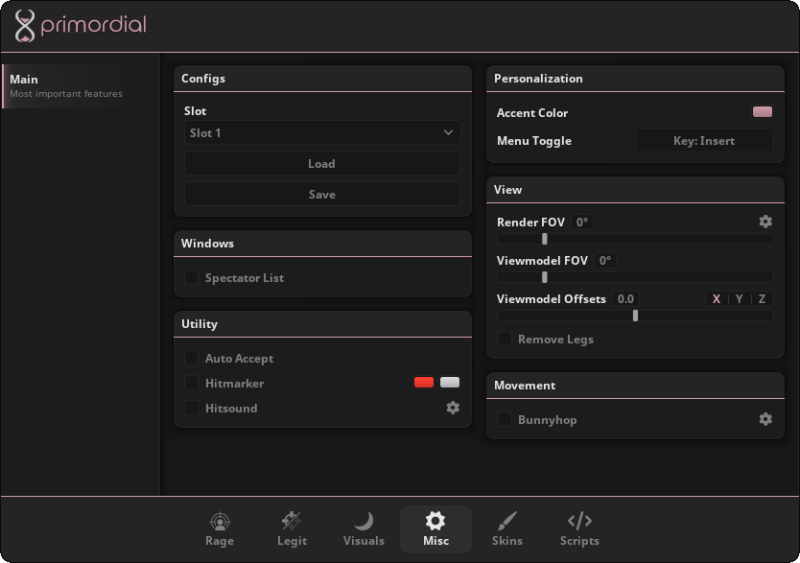Click the Movement panel header
This screenshot has height=563, width=800.
click(x=635, y=385)
